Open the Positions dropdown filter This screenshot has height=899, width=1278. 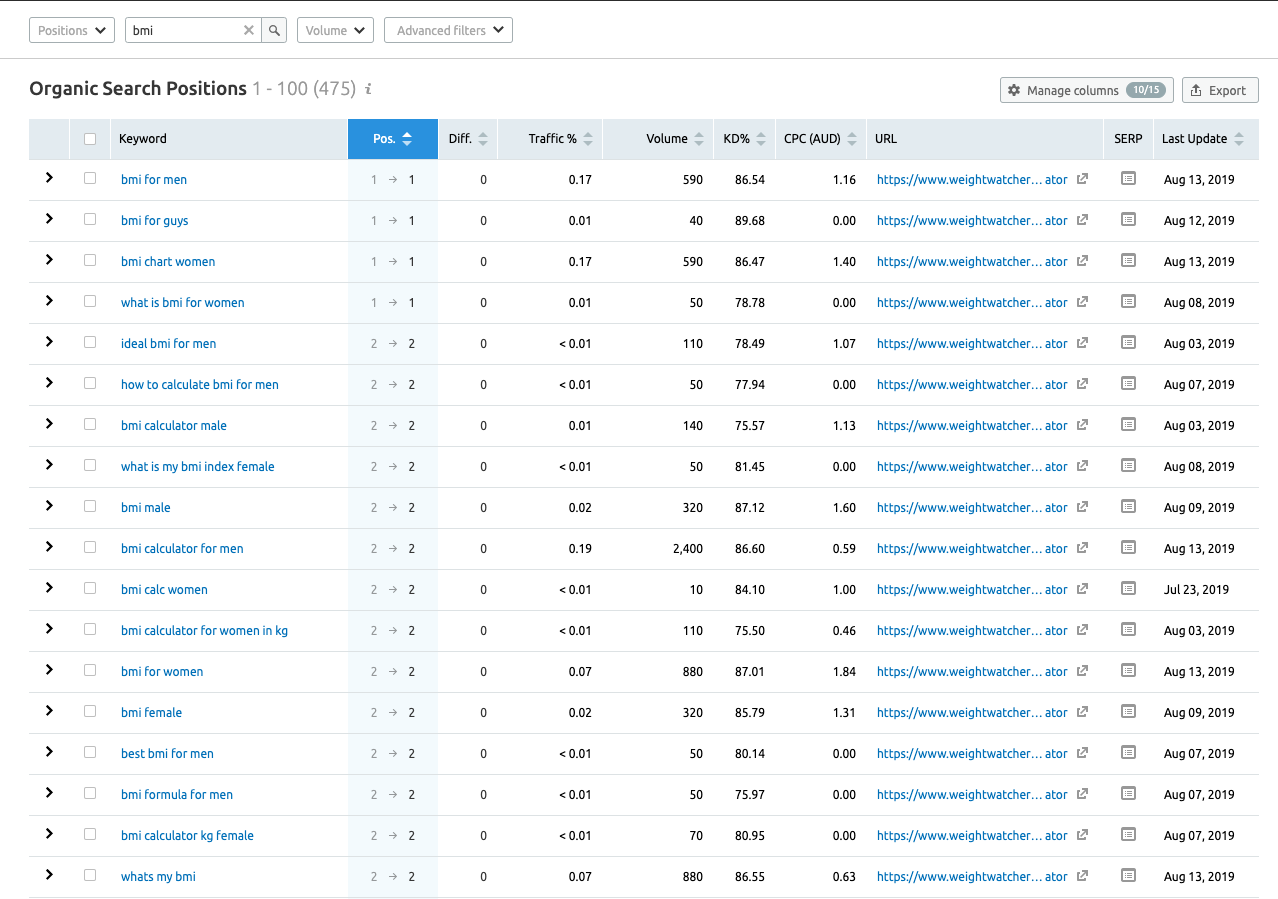72,30
